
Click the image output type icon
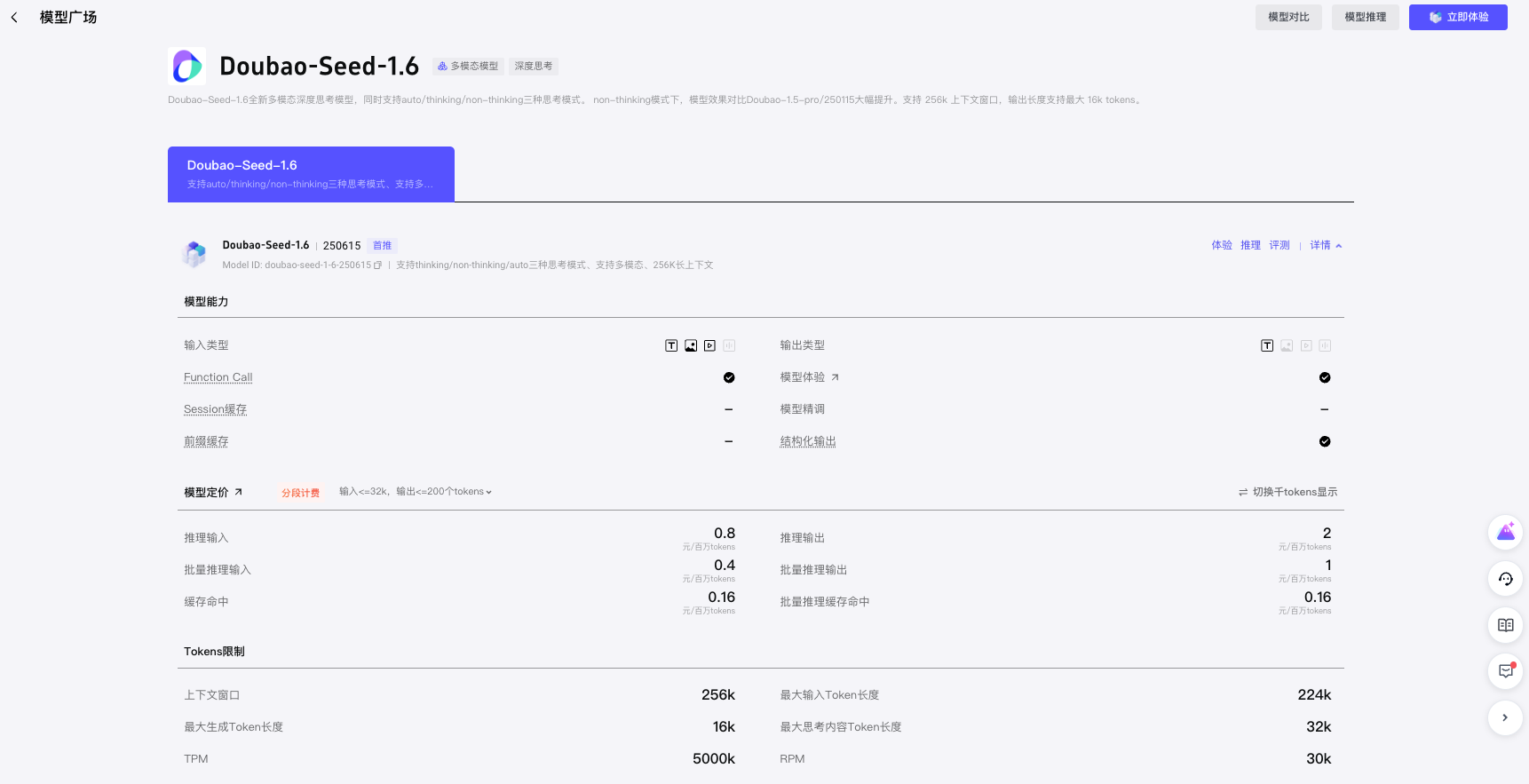[x=1287, y=345]
